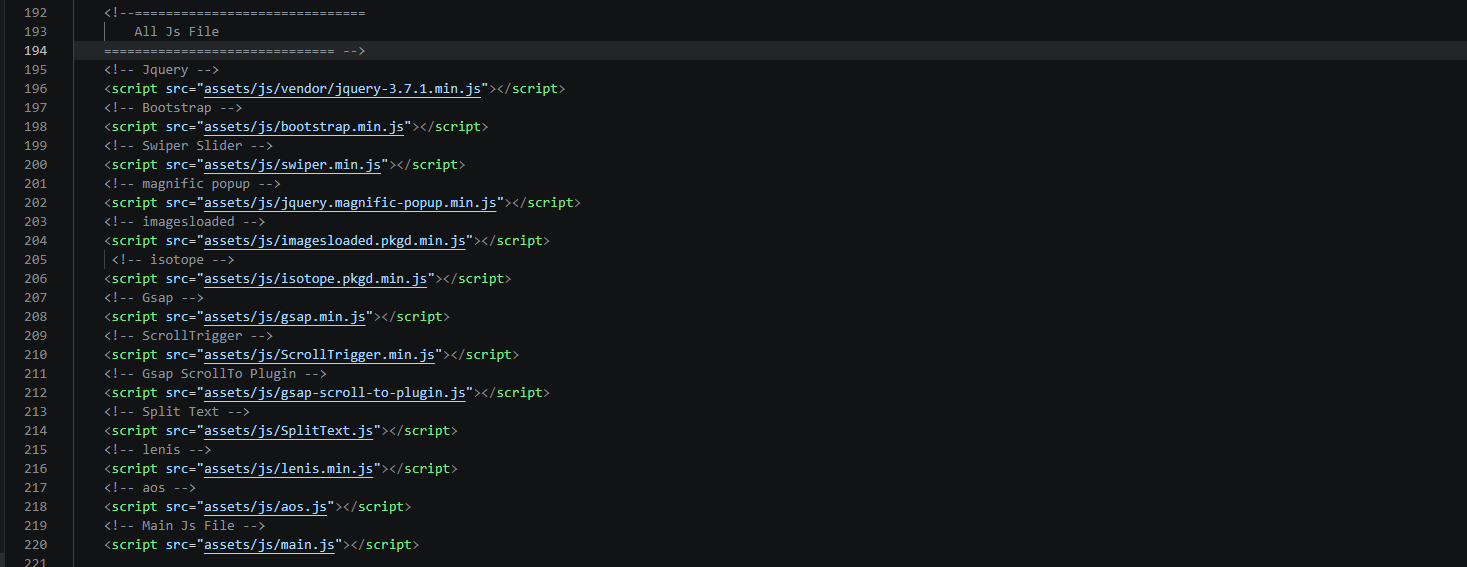Click the '<!-- Bootstrap -->' comment

coord(173,107)
